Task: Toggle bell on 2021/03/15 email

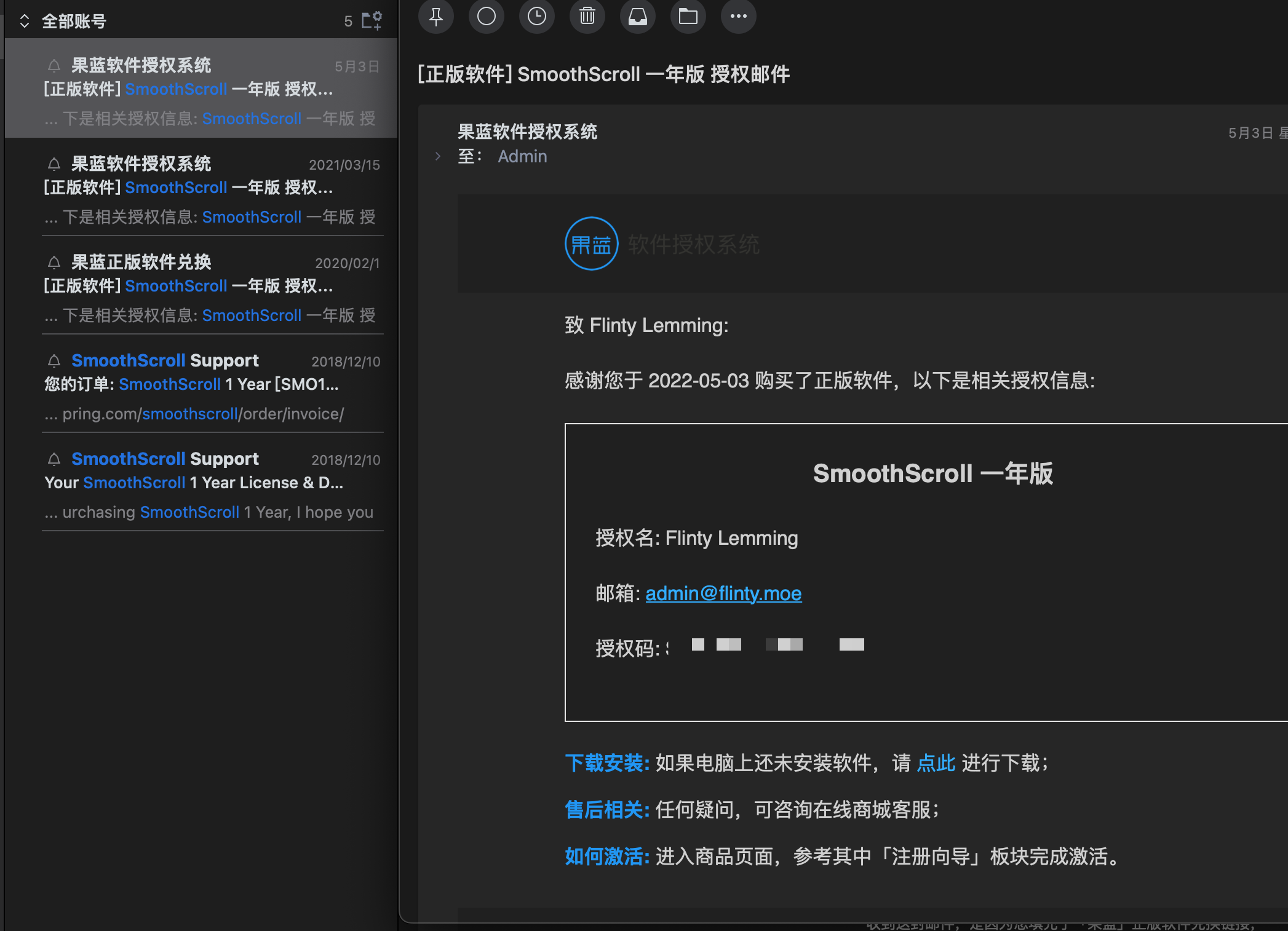Action: click(x=54, y=164)
